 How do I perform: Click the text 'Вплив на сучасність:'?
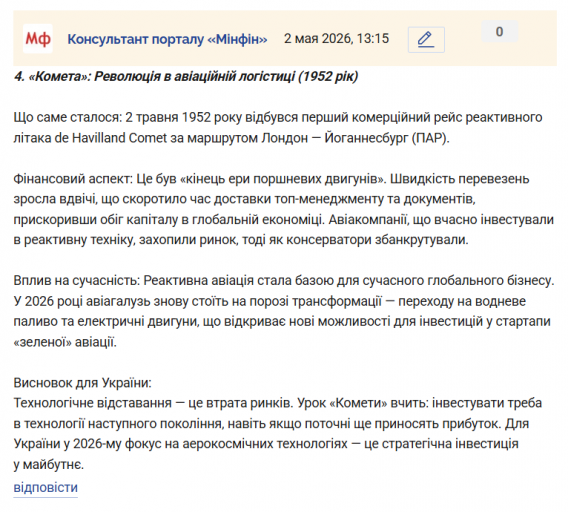click(x=77, y=281)
